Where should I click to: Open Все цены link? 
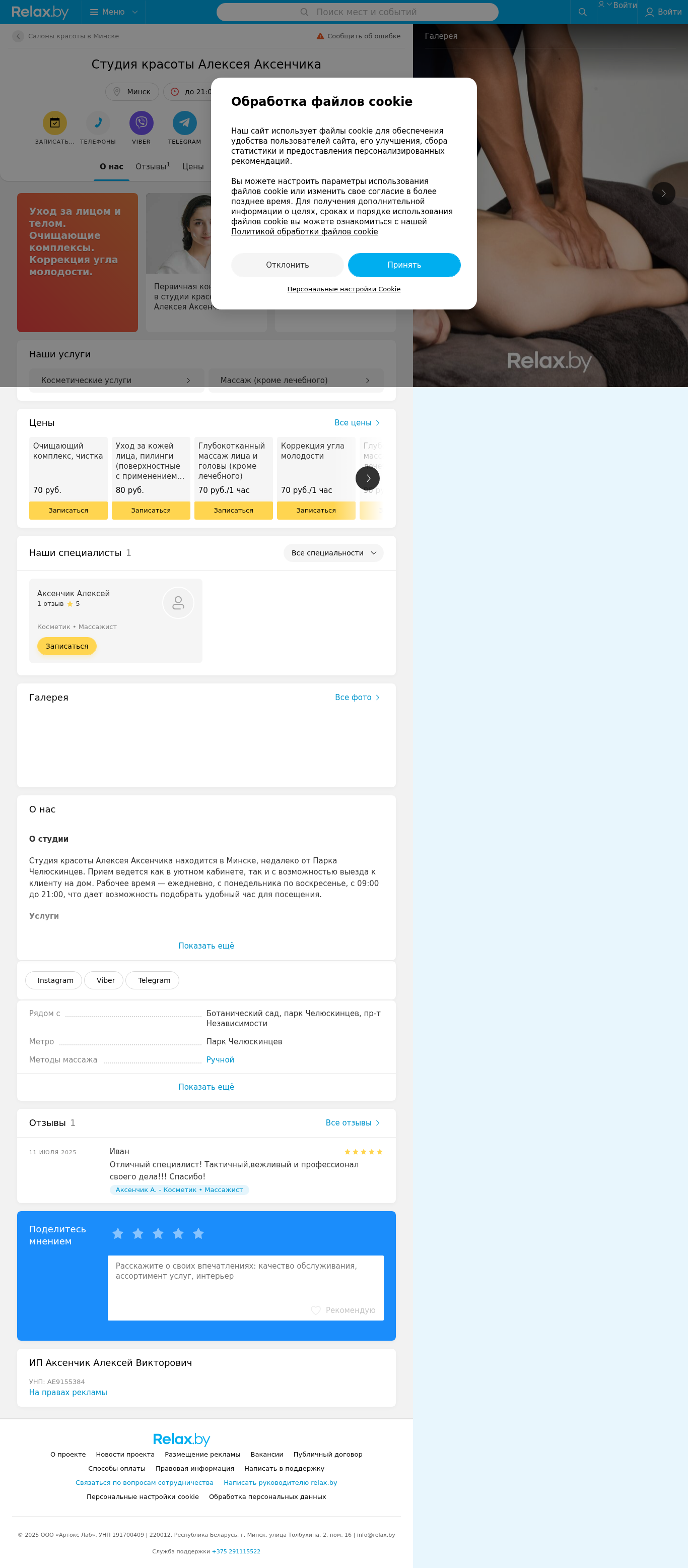[x=357, y=423]
